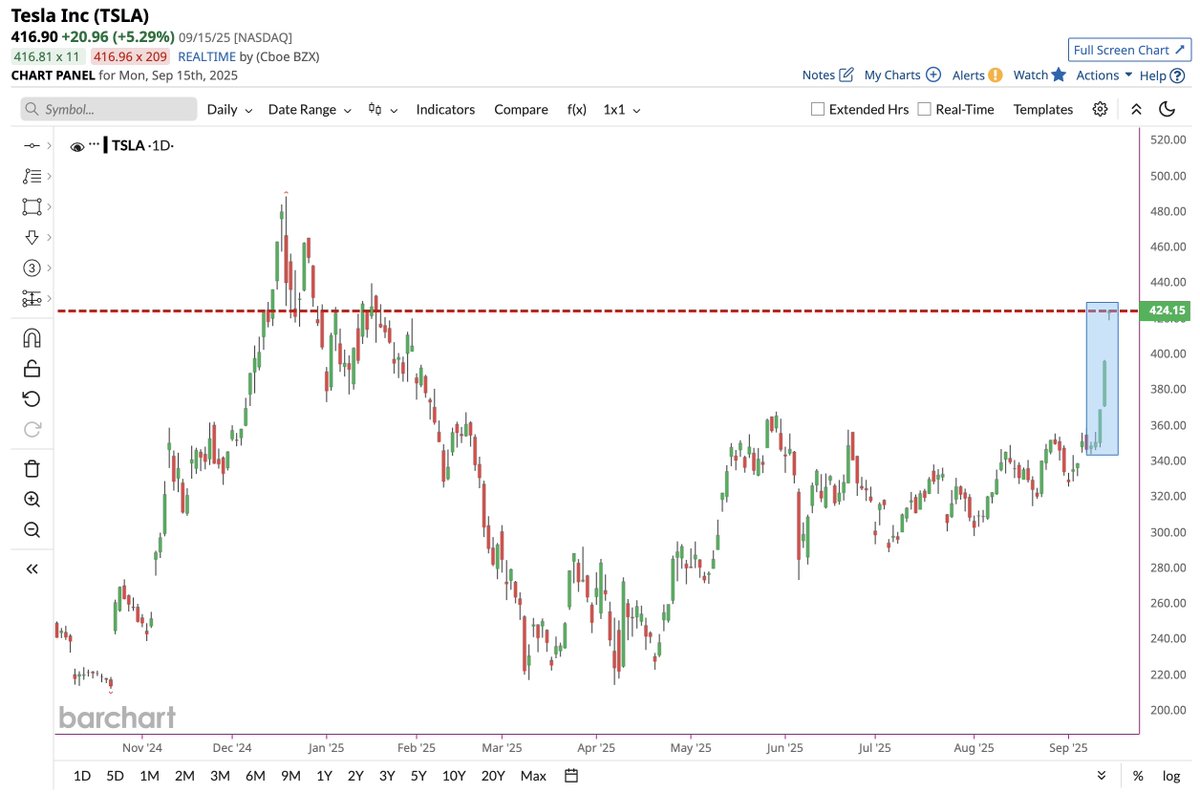
Task: Select the rectangle shape tool
Action: coord(31,207)
